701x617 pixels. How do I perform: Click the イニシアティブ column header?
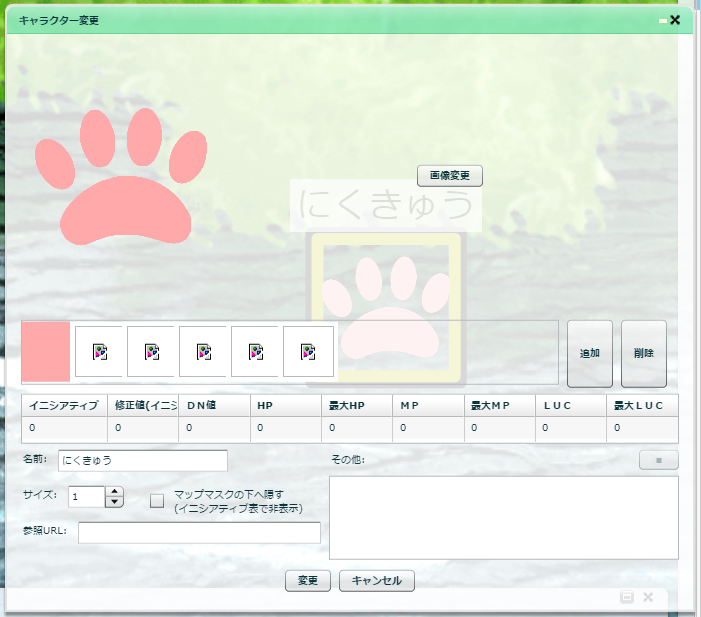point(64,406)
